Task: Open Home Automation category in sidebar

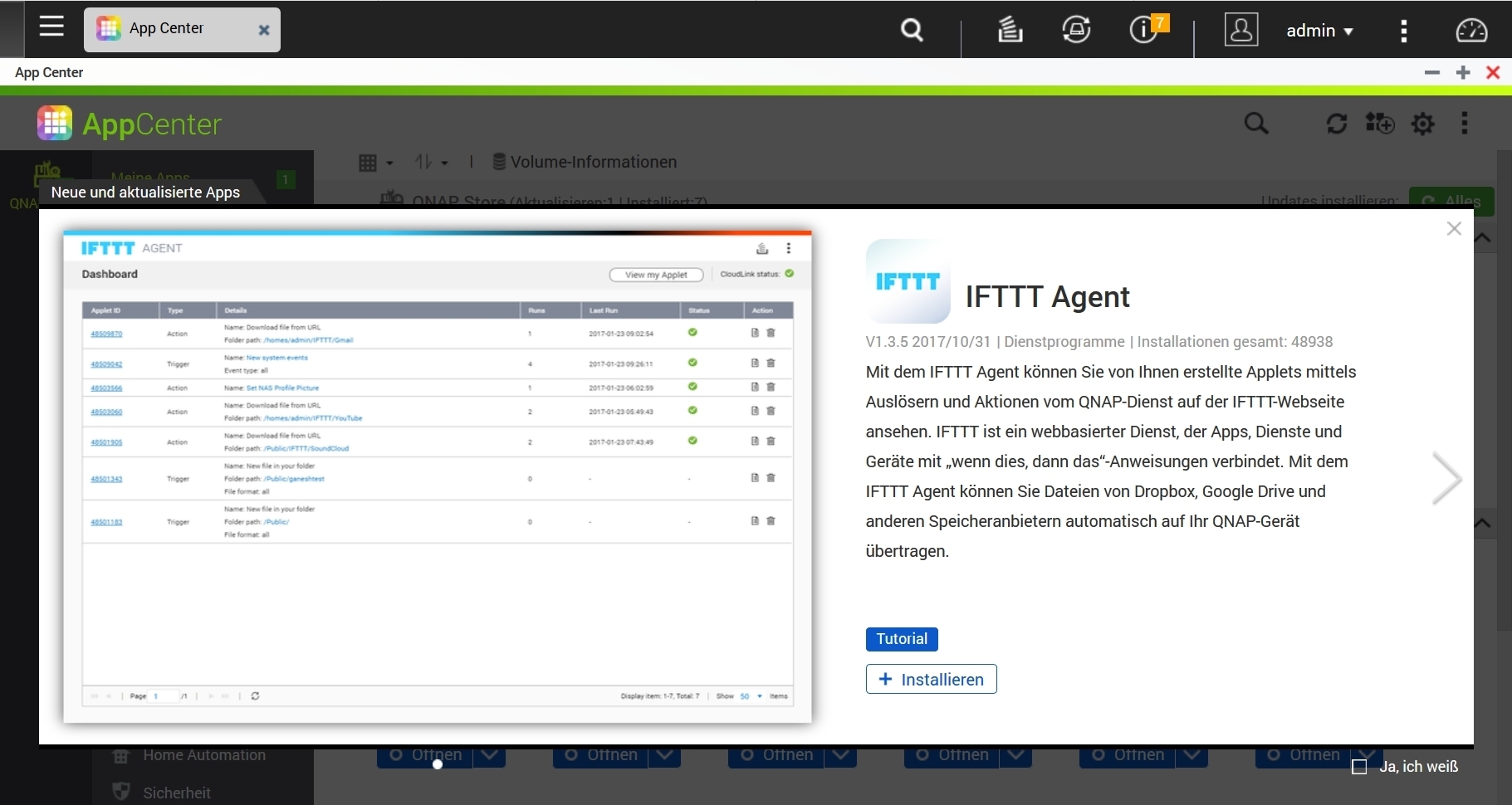Action: [189, 755]
